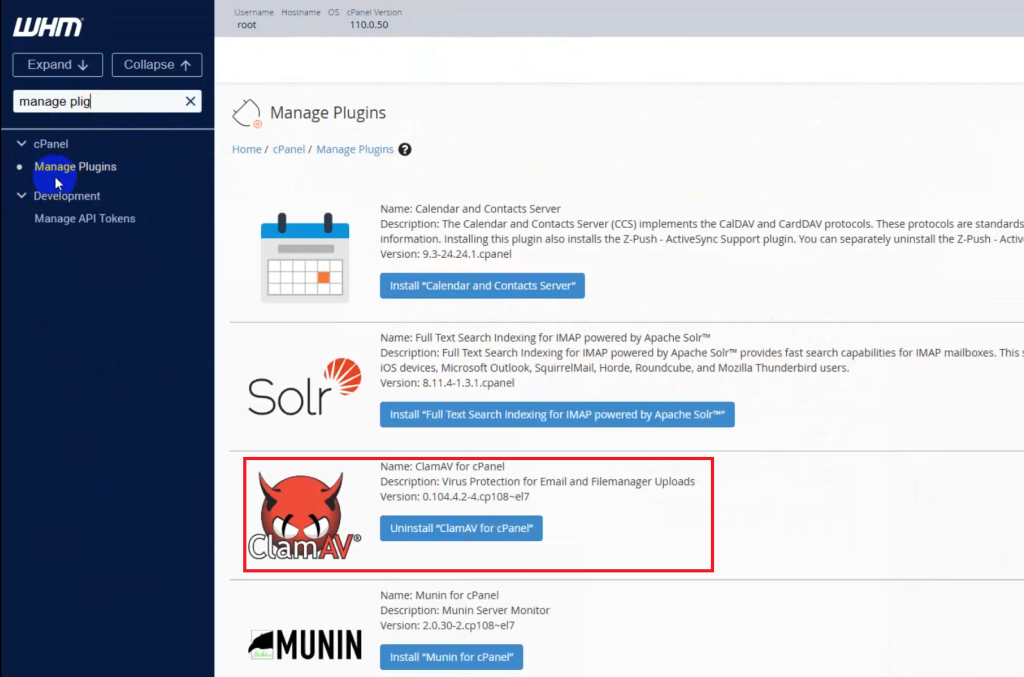Open the help question mark icon
This screenshot has height=677, width=1024.
click(405, 149)
